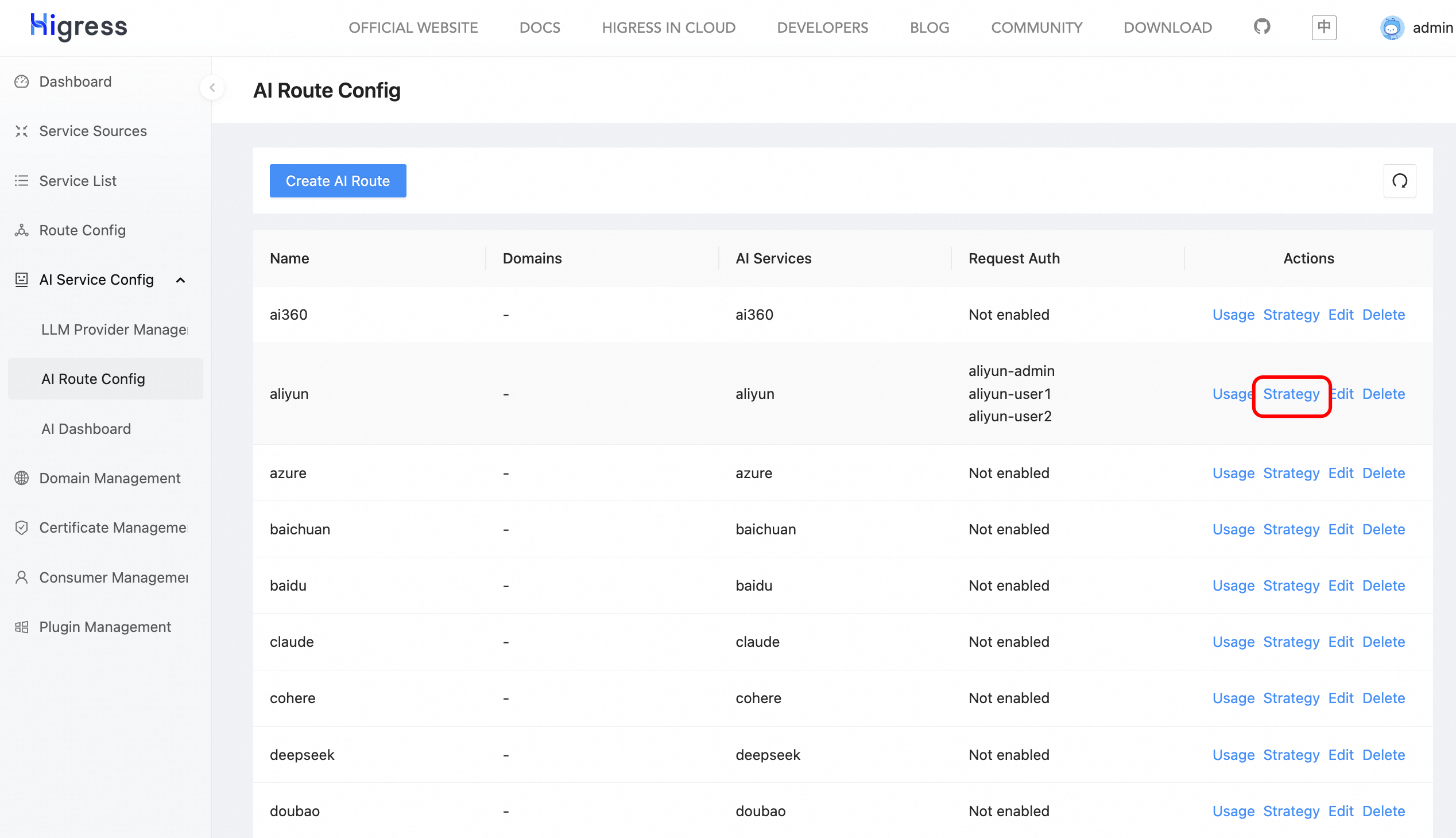This screenshot has width=1456, height=838.
Task: View Usage for the claude route
Action: pyautogui.click(x=1233, y=642)
